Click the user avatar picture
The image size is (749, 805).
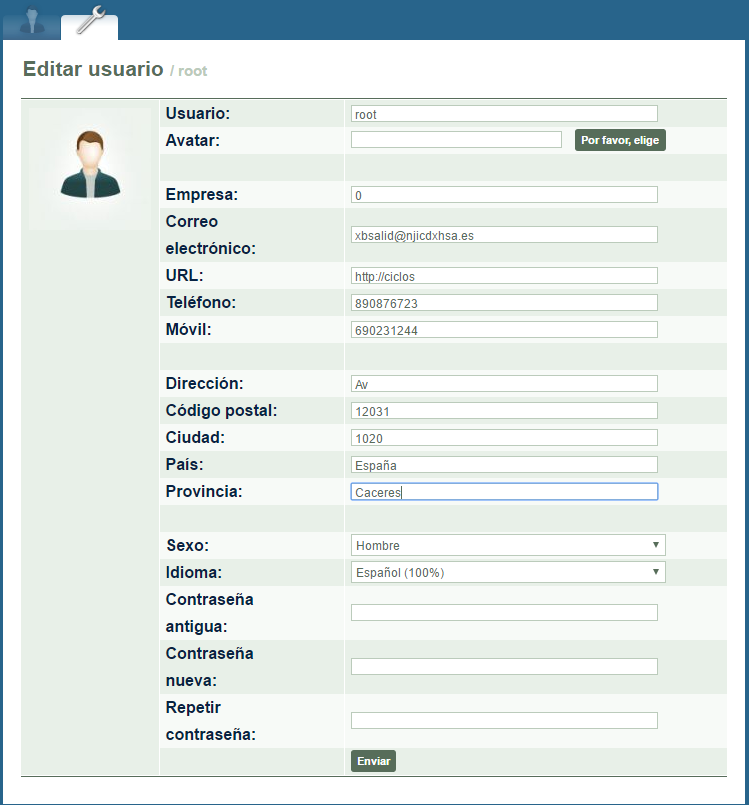(90, 165)
